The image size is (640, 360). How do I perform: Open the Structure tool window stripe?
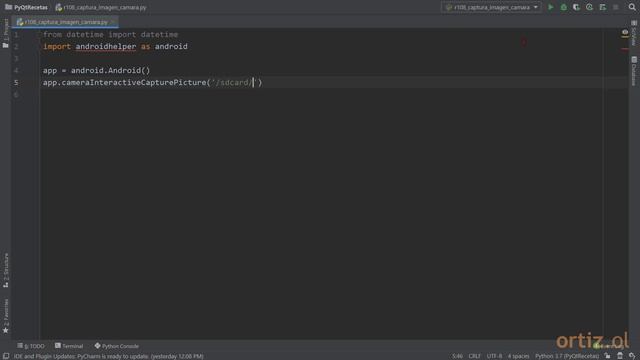(x=6, y=270)
